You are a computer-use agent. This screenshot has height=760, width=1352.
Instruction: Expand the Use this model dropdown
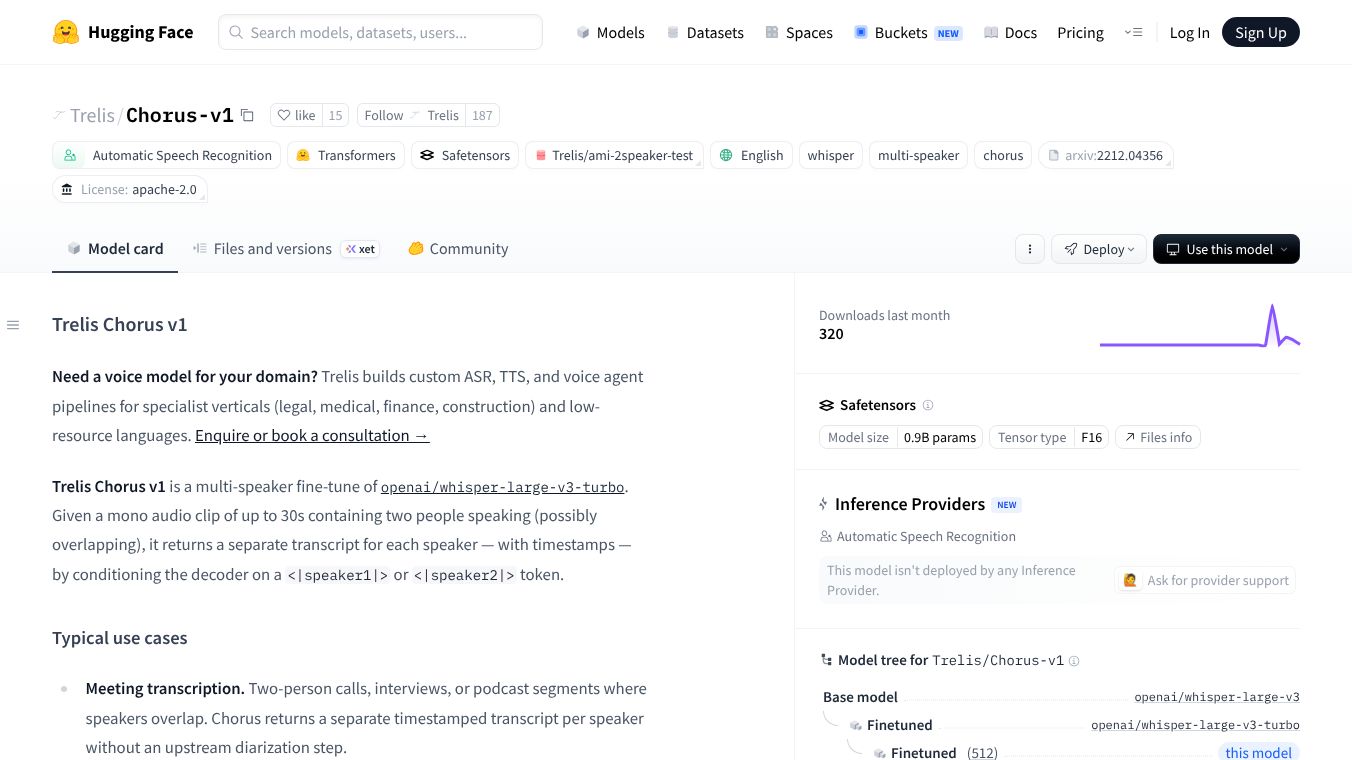pyautogui.click(x=1226, y=249)
